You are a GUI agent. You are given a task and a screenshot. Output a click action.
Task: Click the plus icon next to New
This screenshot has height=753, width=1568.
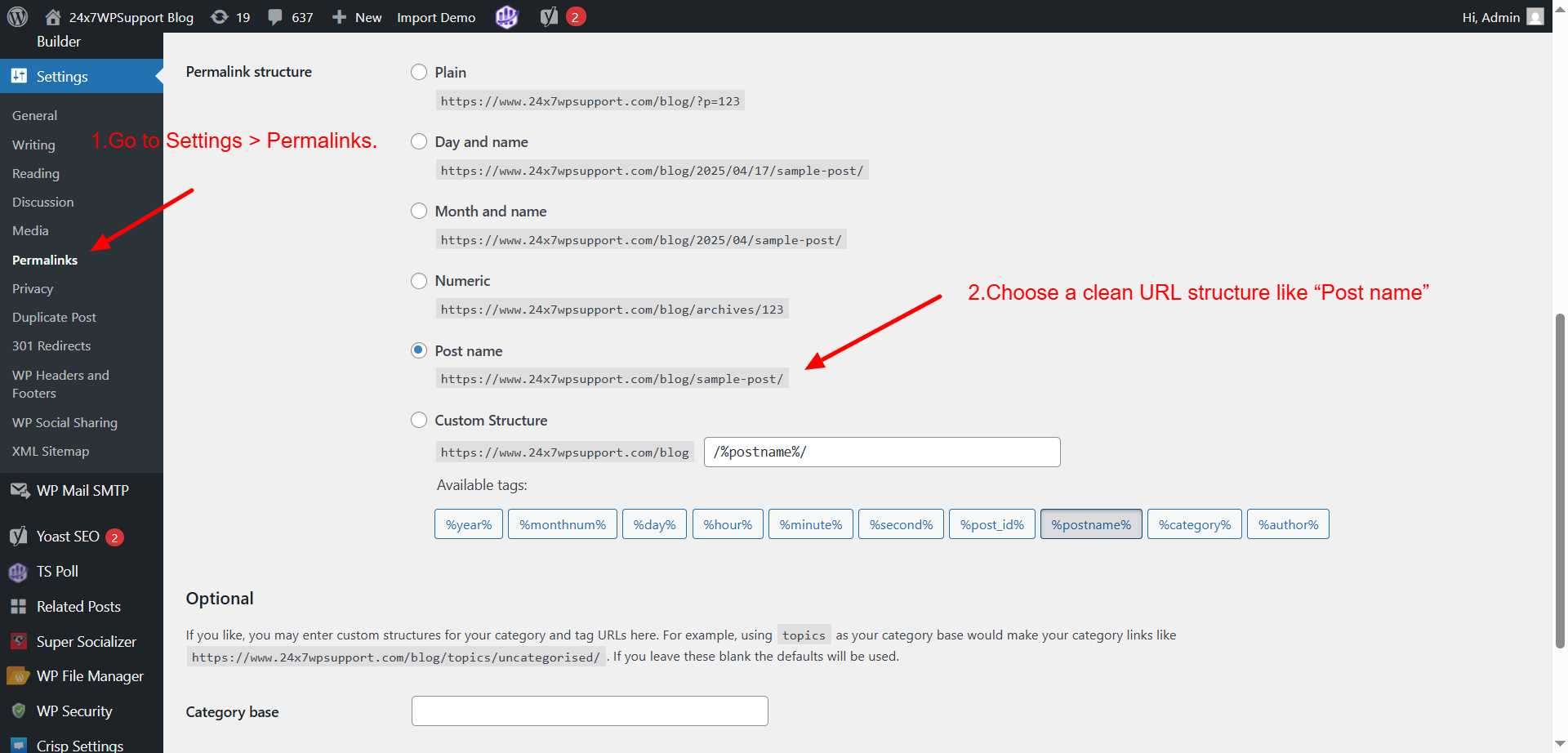339,16
